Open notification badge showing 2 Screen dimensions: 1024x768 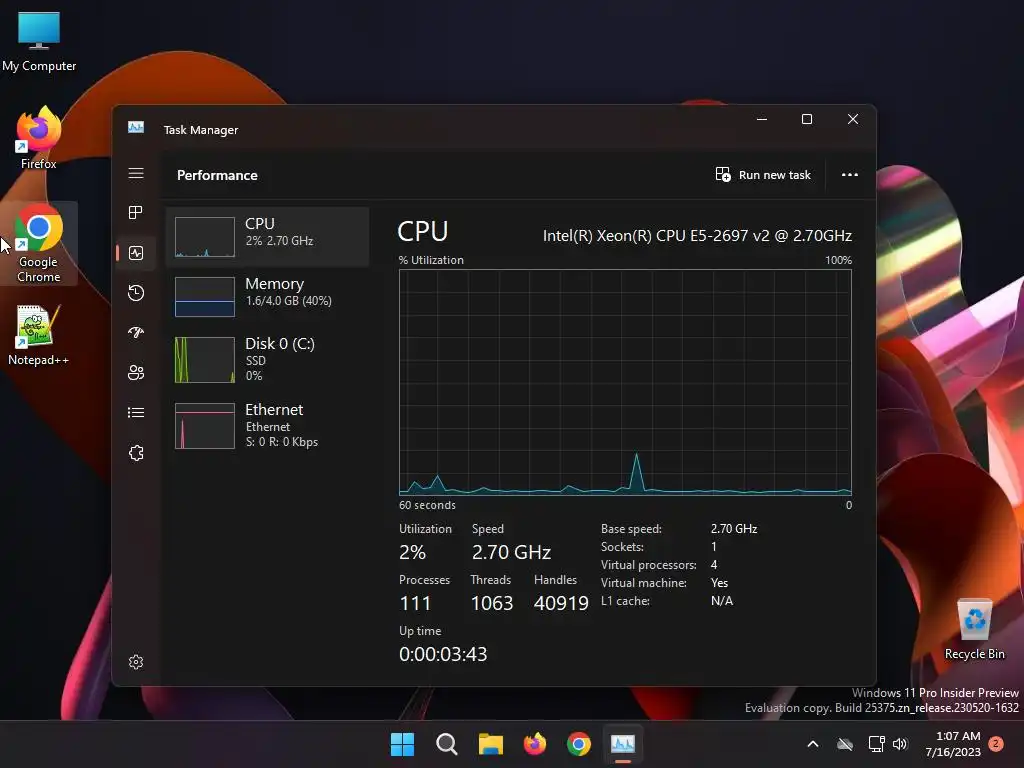[996, 744]
